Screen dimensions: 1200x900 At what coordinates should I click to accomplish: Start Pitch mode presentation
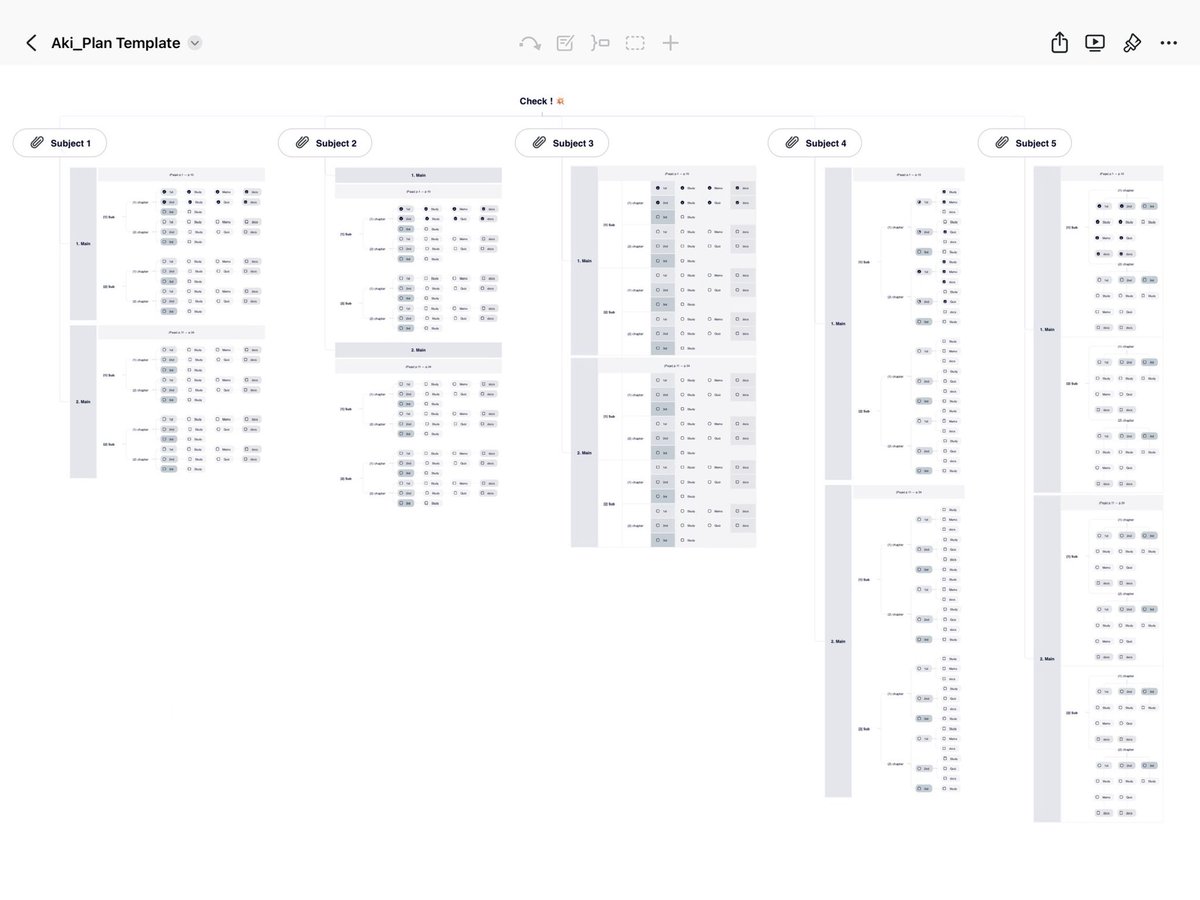(x=1095, y=43)
